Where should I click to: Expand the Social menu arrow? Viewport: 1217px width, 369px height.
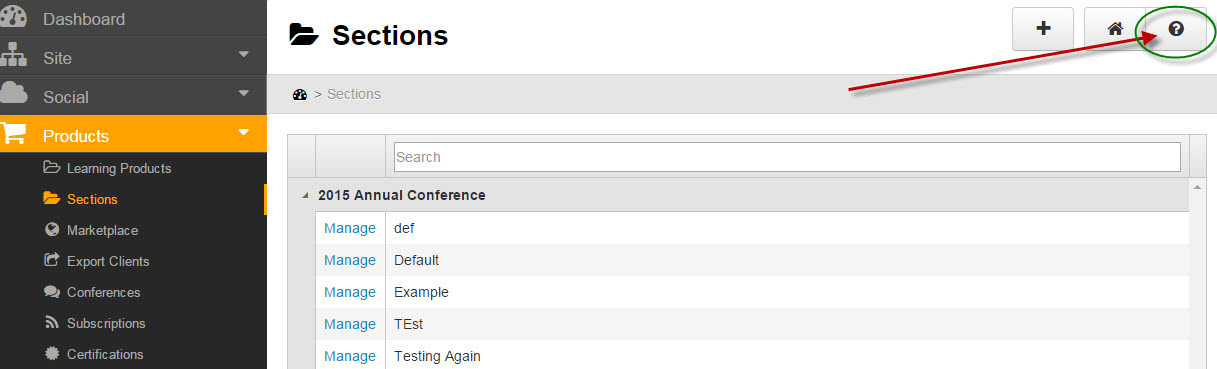243,94
